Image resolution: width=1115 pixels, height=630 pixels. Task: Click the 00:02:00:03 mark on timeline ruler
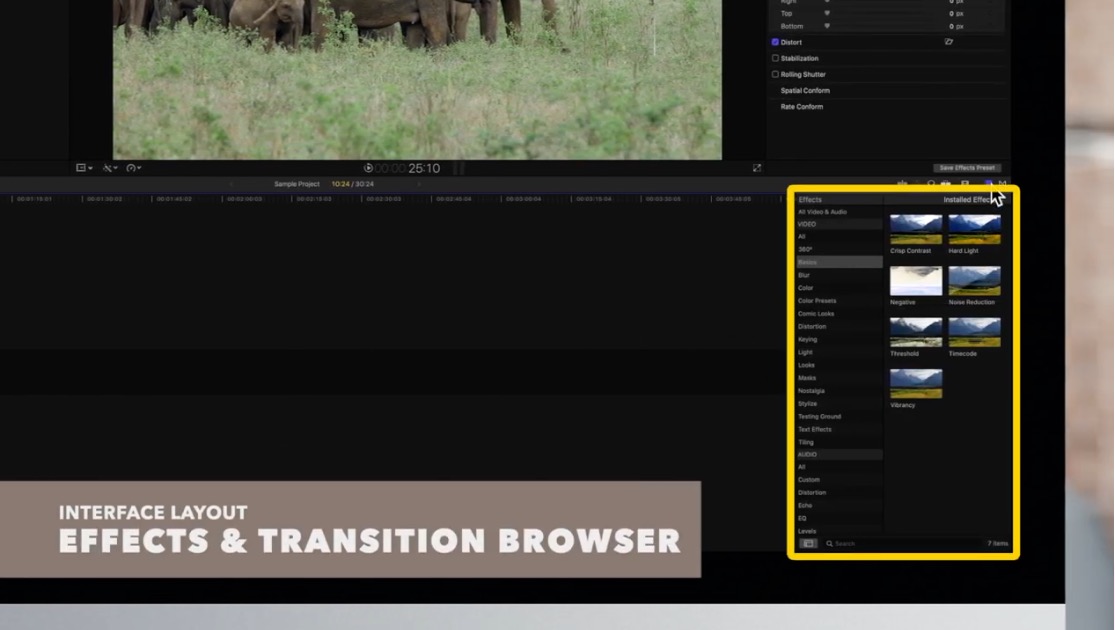click(x=244, y=199)
